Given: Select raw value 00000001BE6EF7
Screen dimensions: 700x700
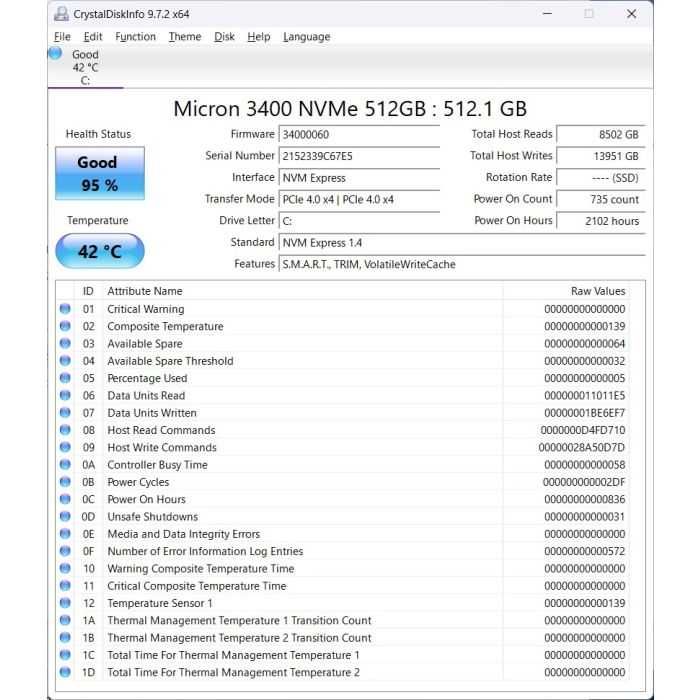Looking at the screenshot, I should coord(584,413).
